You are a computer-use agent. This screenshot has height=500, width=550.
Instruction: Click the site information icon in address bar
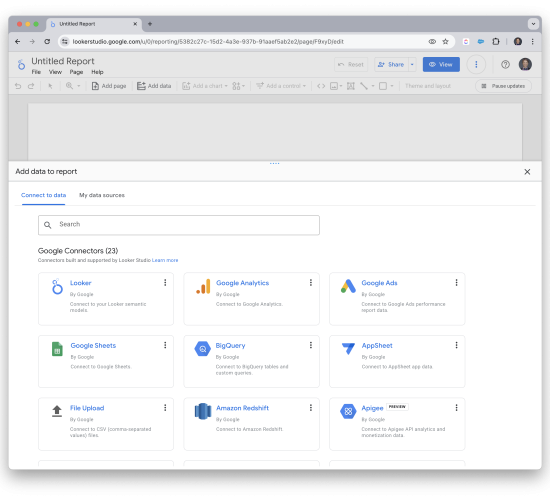[65, 42]
